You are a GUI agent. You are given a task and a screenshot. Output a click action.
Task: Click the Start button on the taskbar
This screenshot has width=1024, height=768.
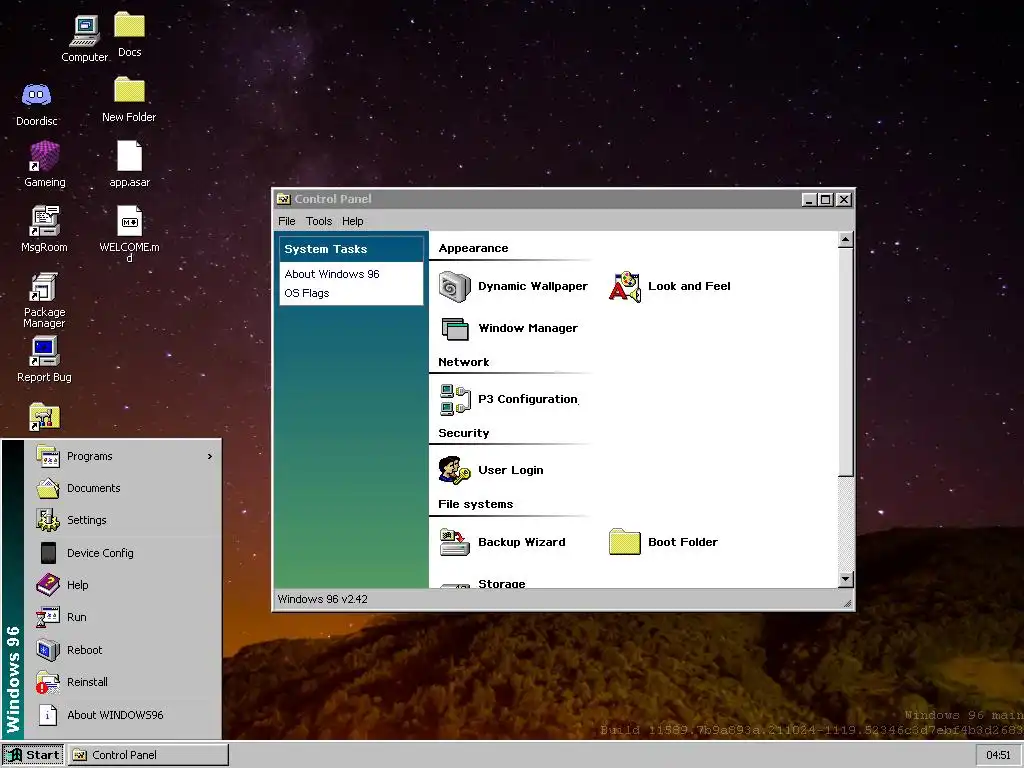33,755
